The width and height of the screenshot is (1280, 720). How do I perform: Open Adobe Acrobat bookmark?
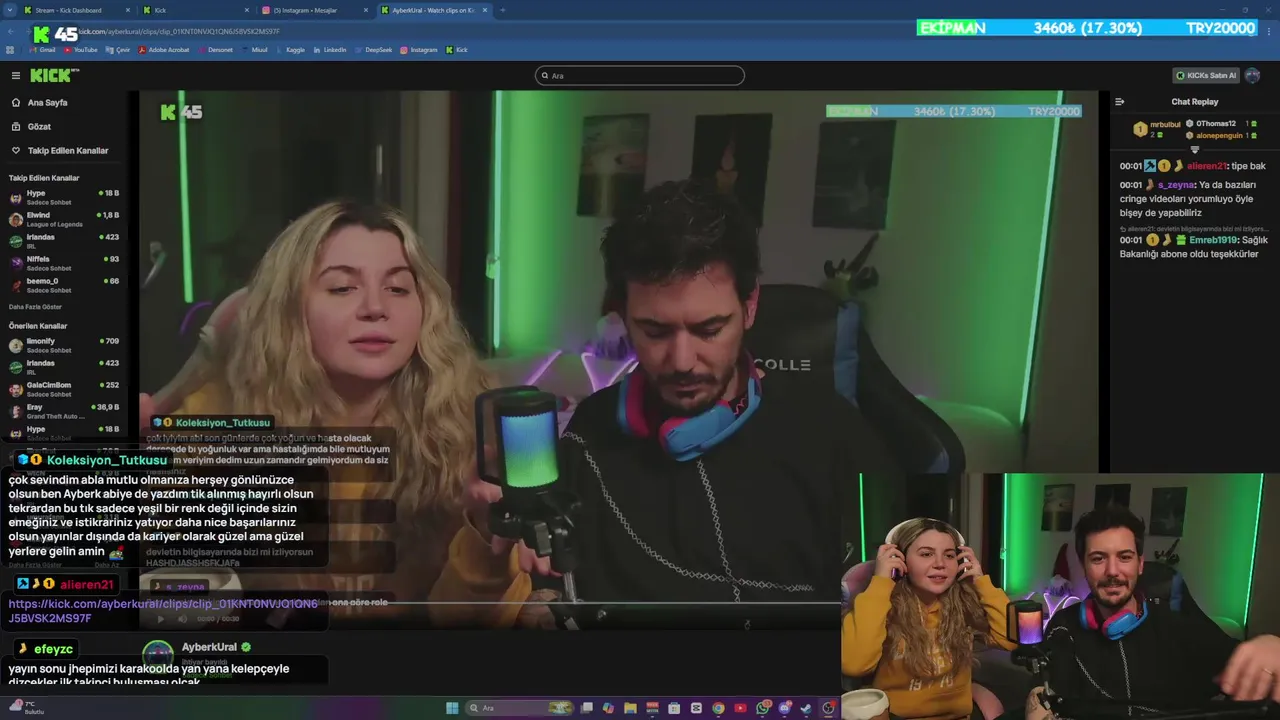pyautogui.click(x=165, y=50)
